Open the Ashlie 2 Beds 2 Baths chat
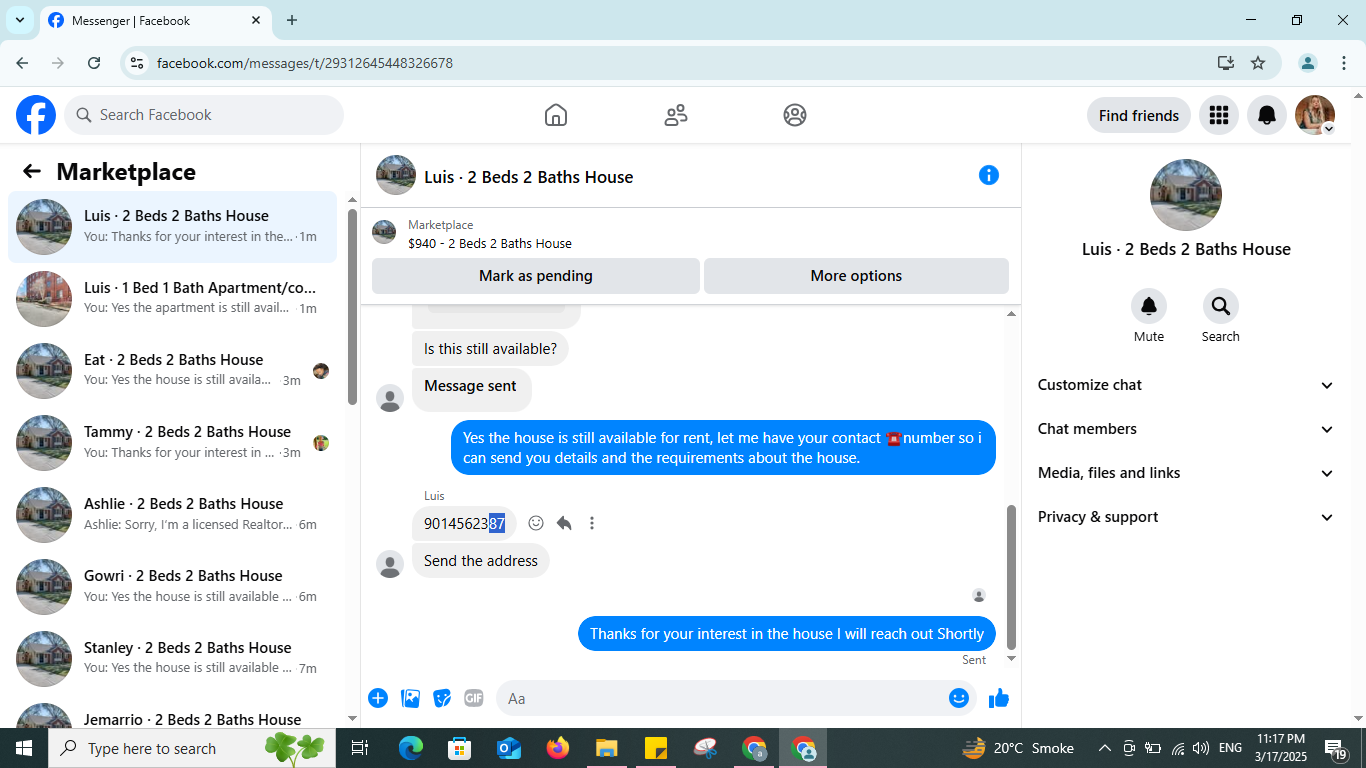The image size is (1366, 768). [172, 515]
